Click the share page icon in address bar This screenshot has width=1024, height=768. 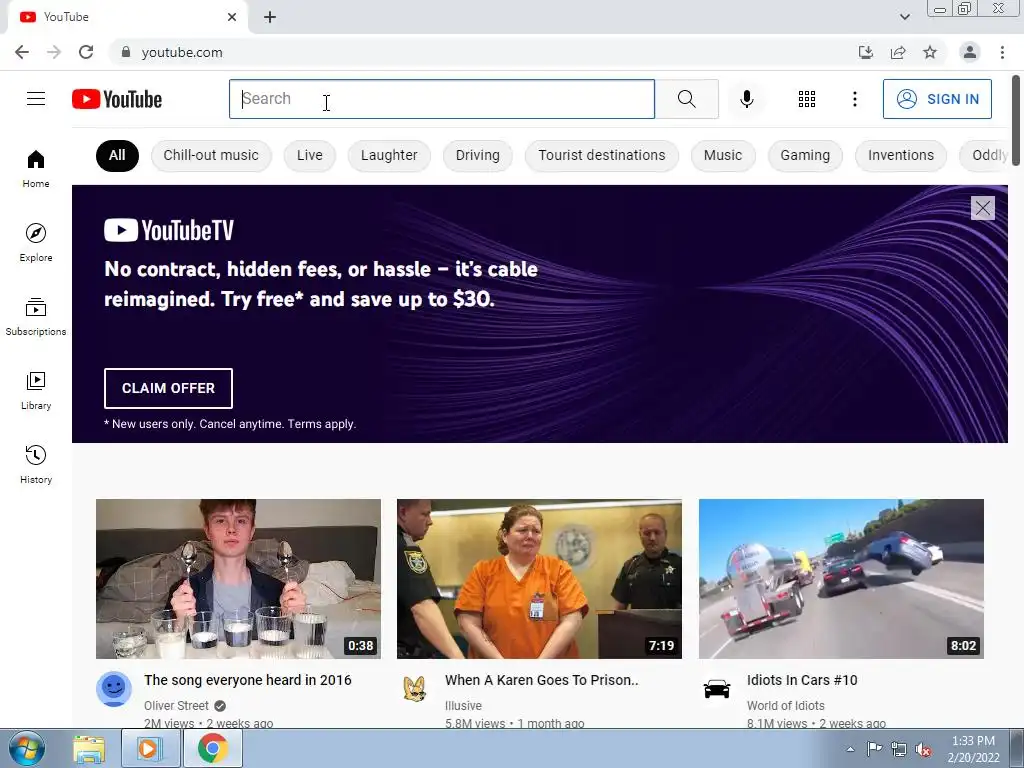click(898, 52)
